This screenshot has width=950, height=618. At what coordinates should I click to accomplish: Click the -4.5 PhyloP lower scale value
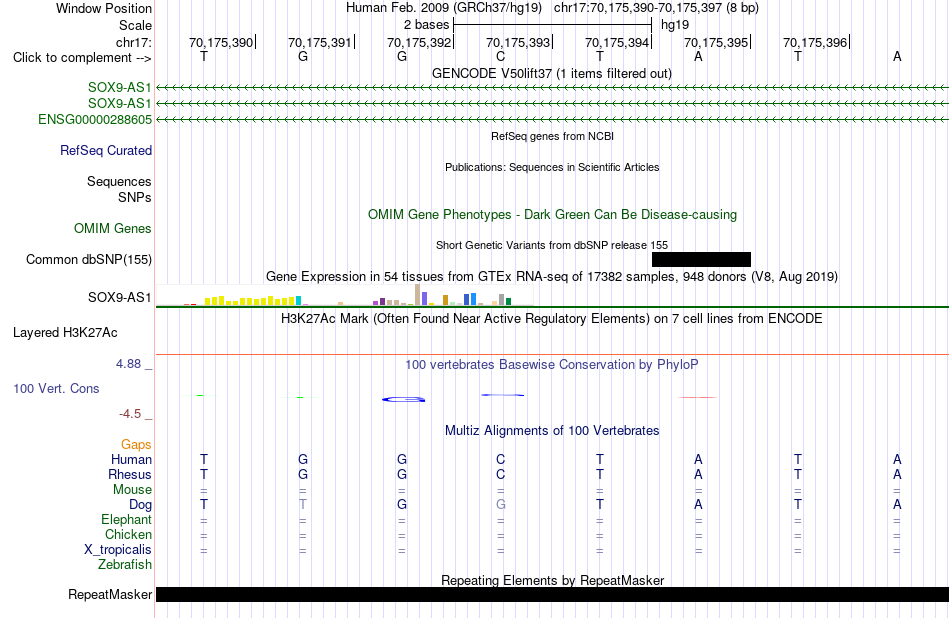(x=130, y=414)
